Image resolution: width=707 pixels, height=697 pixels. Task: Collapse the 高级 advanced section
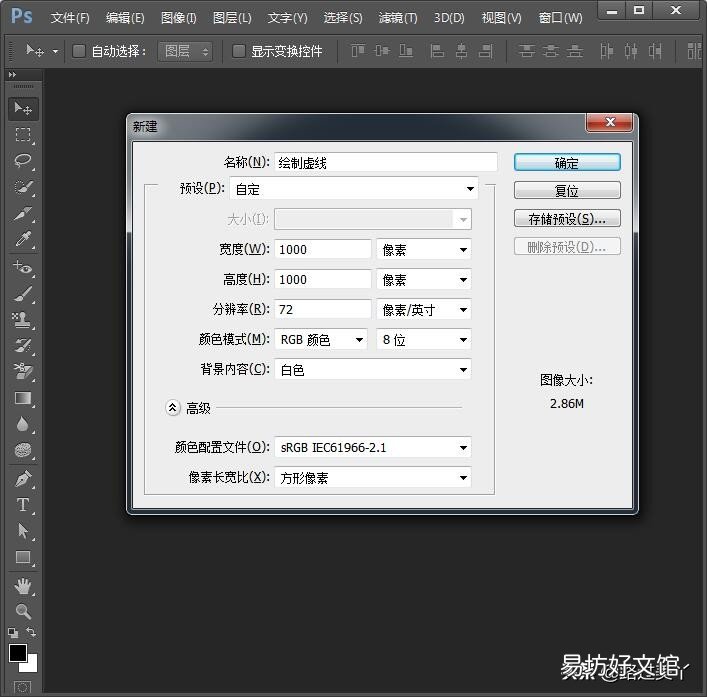click(x=172, y=408)
